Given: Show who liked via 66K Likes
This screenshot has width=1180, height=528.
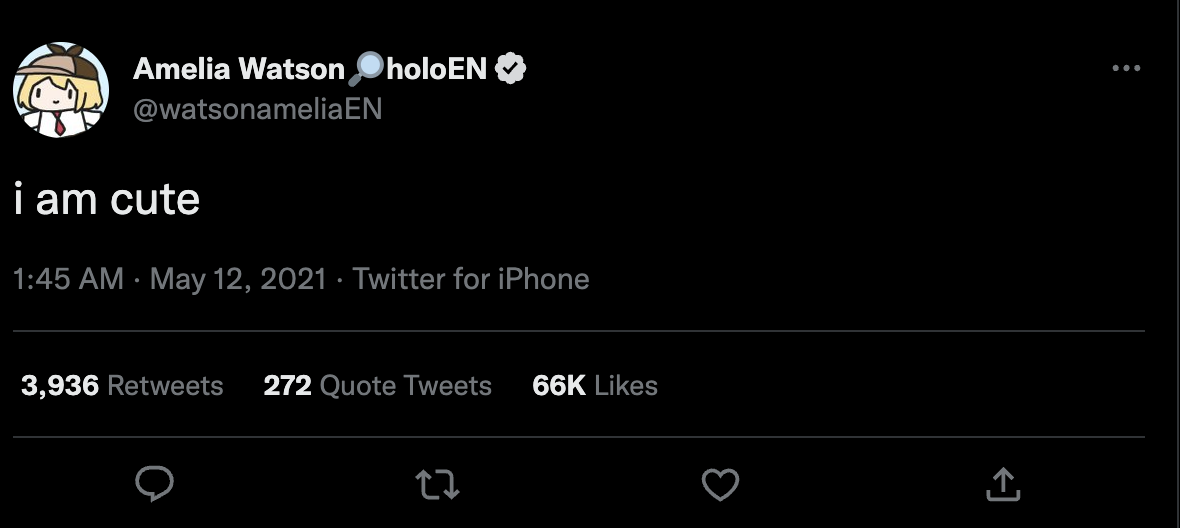Looking at the screenshot, I should [x=595, y=386].
